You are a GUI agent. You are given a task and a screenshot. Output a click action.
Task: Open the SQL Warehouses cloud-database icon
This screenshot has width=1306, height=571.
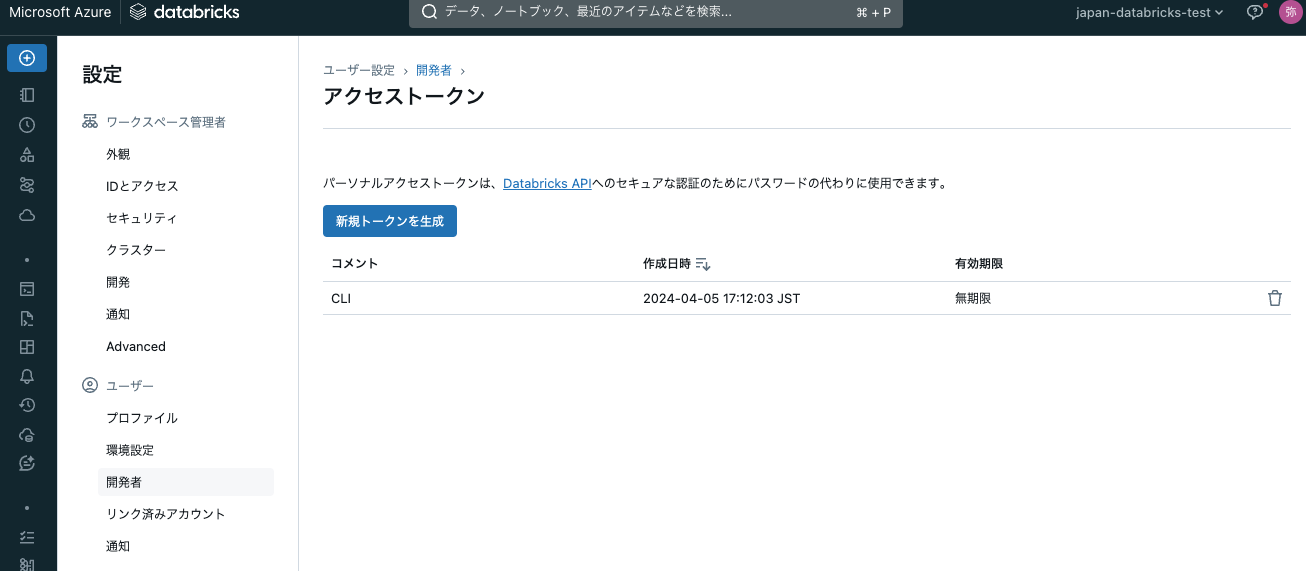point(27,434)
